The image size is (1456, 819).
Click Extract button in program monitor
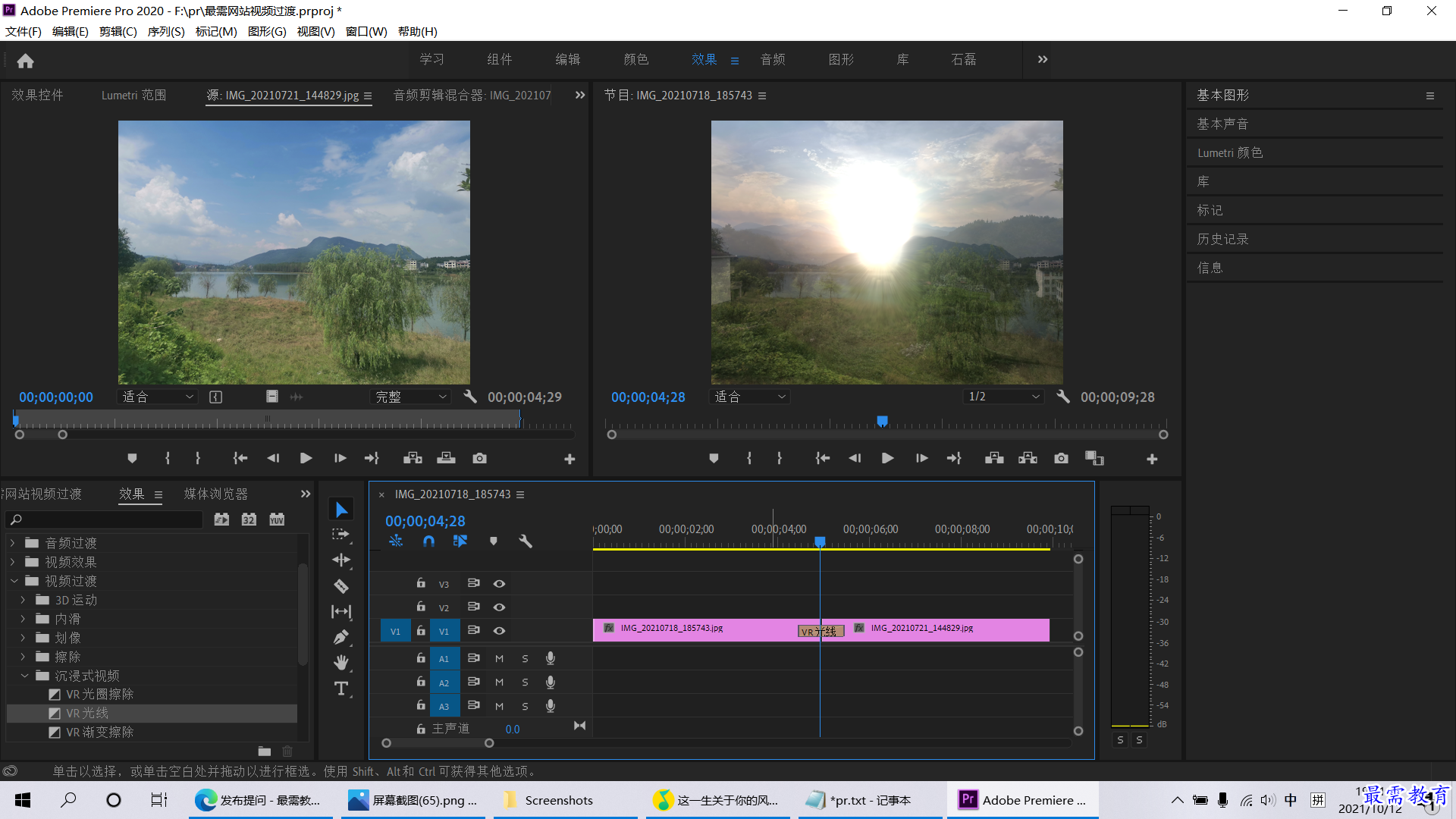(x=1028, y=458)
